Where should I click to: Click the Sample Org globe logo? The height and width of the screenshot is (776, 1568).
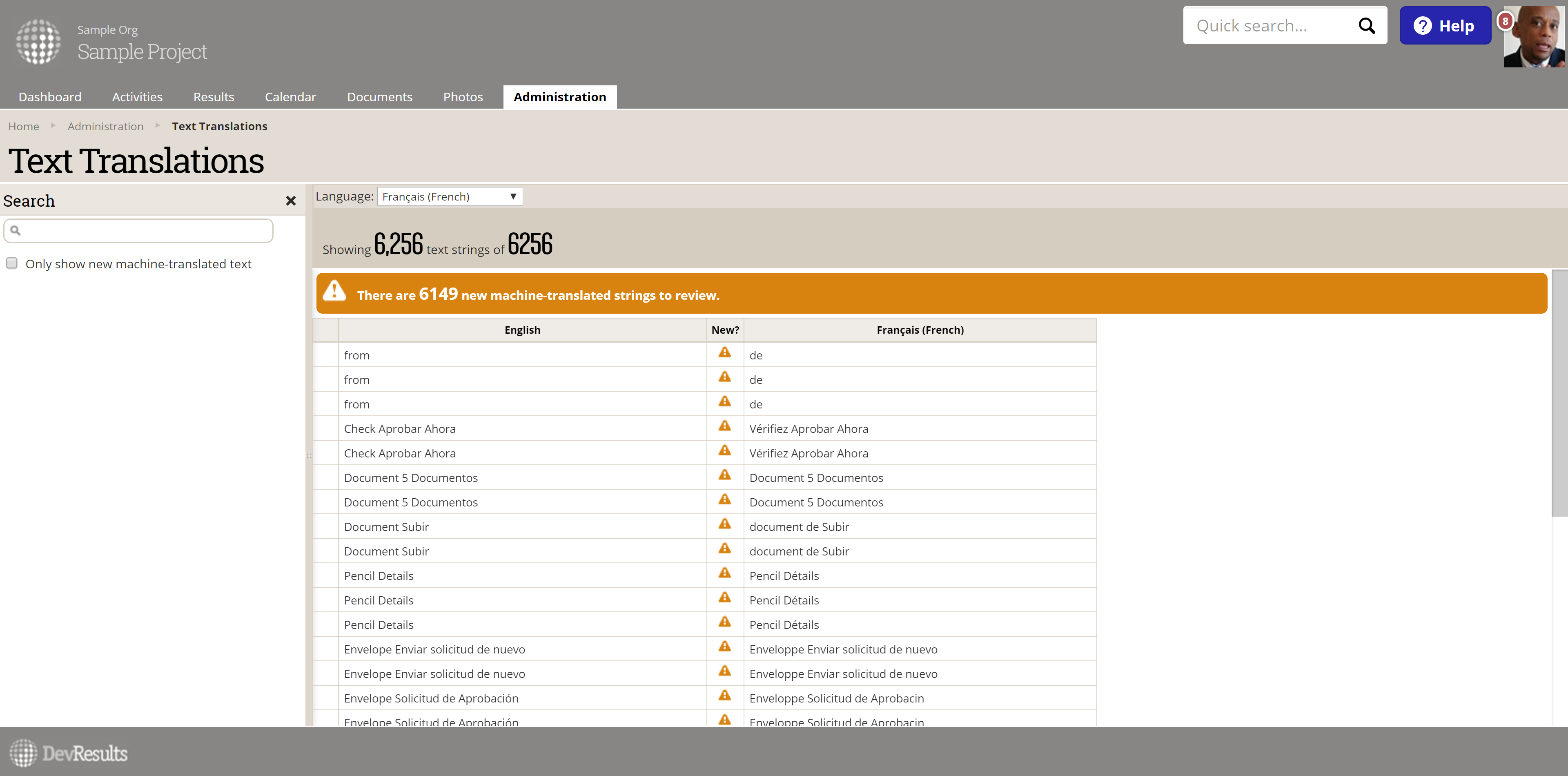[38, 41]
